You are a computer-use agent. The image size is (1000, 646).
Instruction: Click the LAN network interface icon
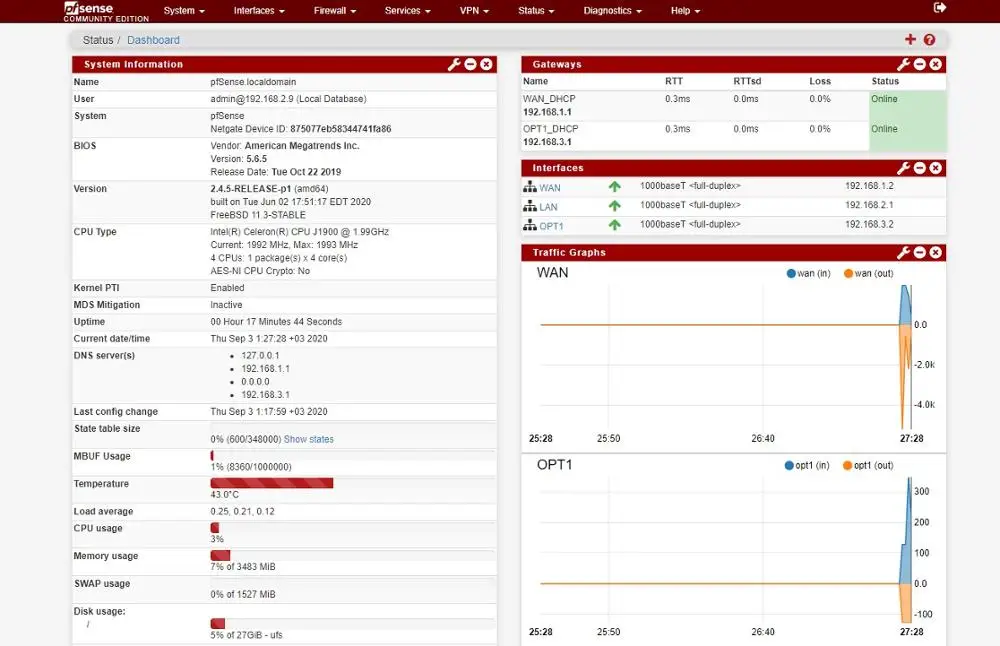pyautogui.click(x=530, y=206)
